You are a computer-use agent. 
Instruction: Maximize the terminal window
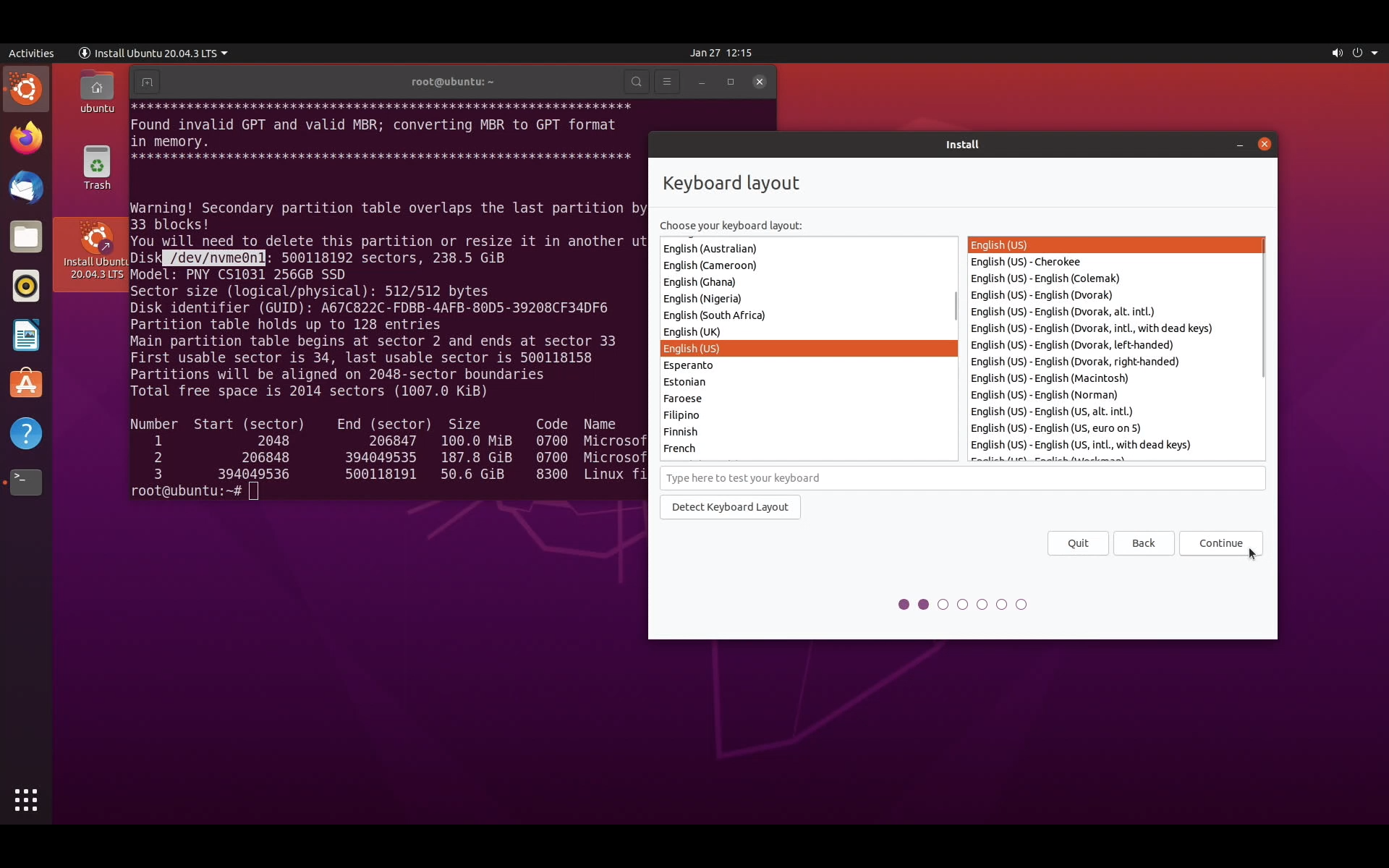coord(730,82)
